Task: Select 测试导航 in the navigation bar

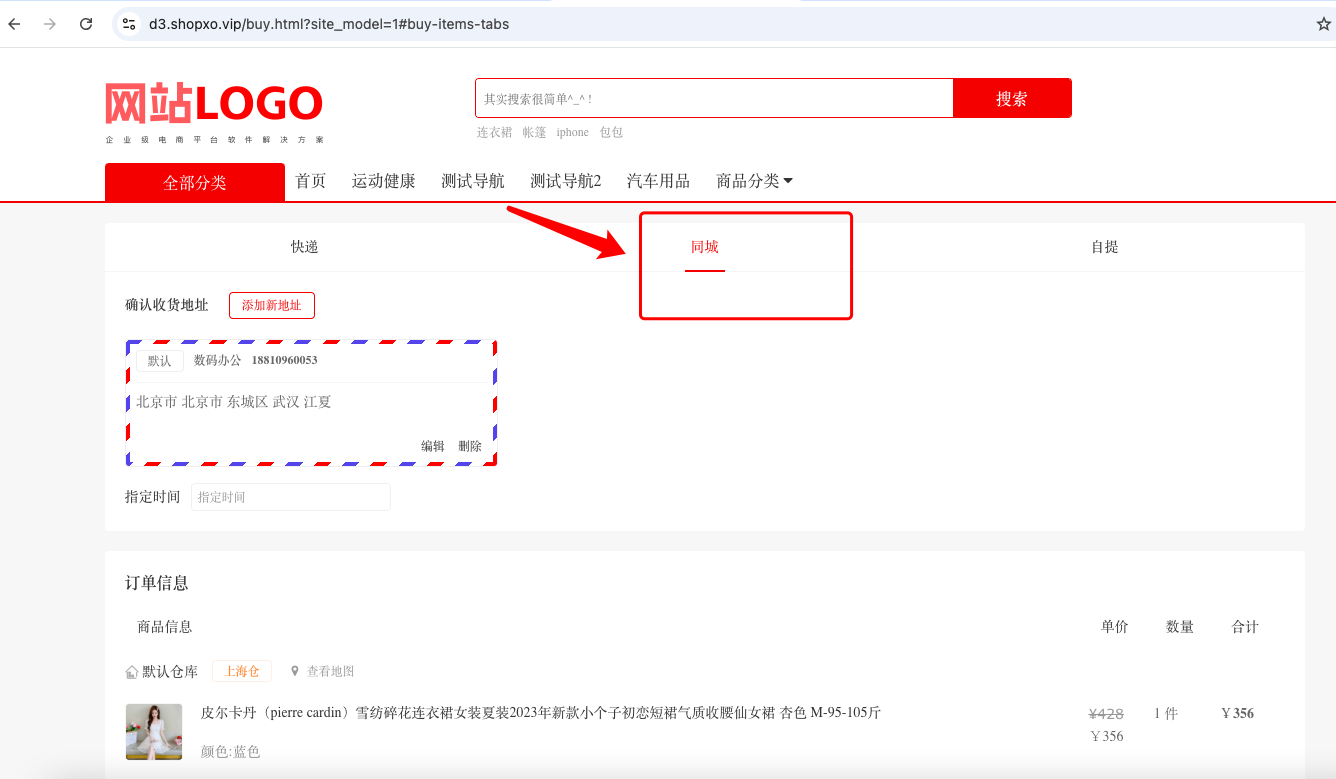Action: [473, 181]
